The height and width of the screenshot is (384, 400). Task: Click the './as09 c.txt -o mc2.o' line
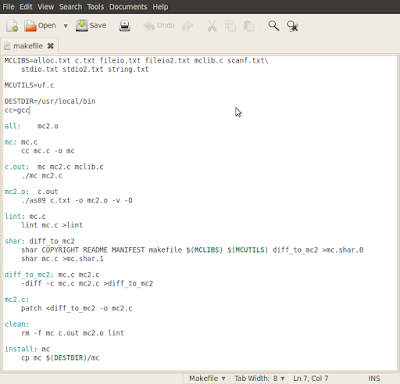pos(77,201)
